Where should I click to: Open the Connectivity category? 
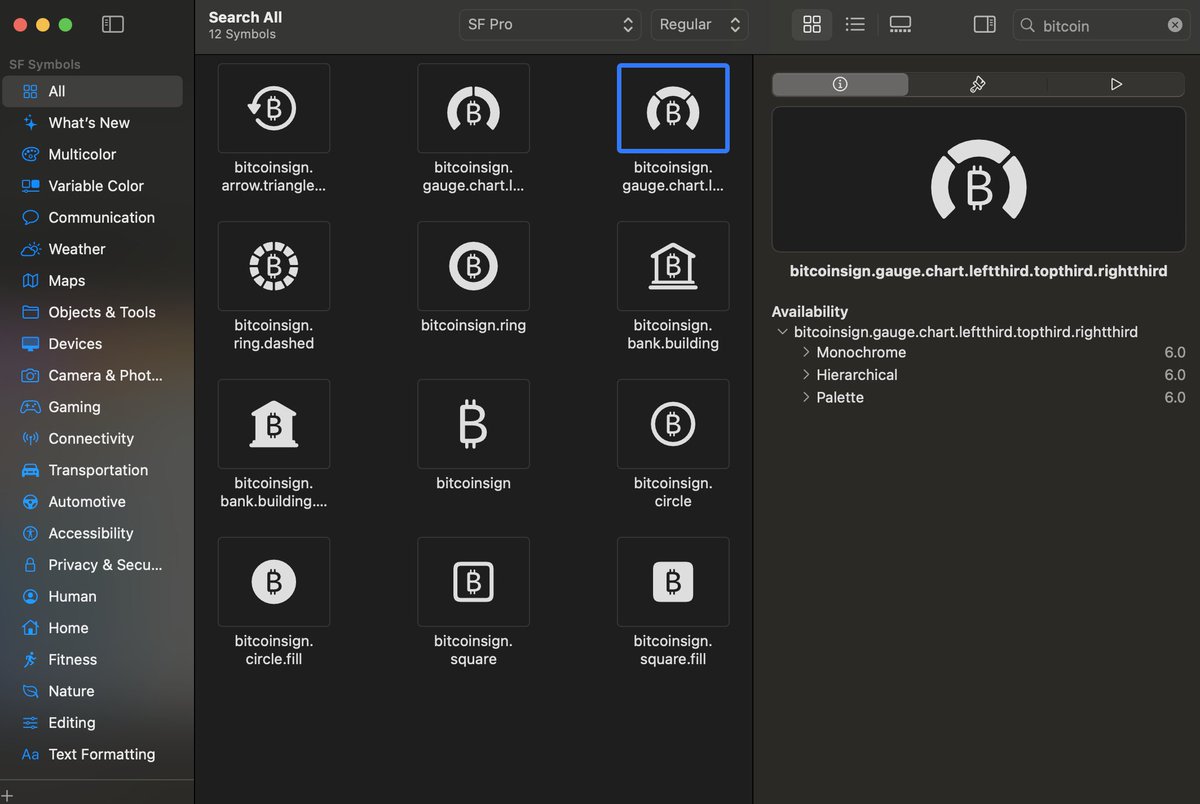(93, 439)
